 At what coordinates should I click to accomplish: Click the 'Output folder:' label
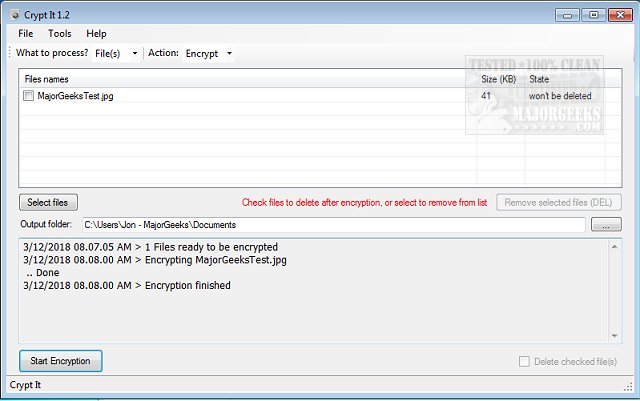46,224
